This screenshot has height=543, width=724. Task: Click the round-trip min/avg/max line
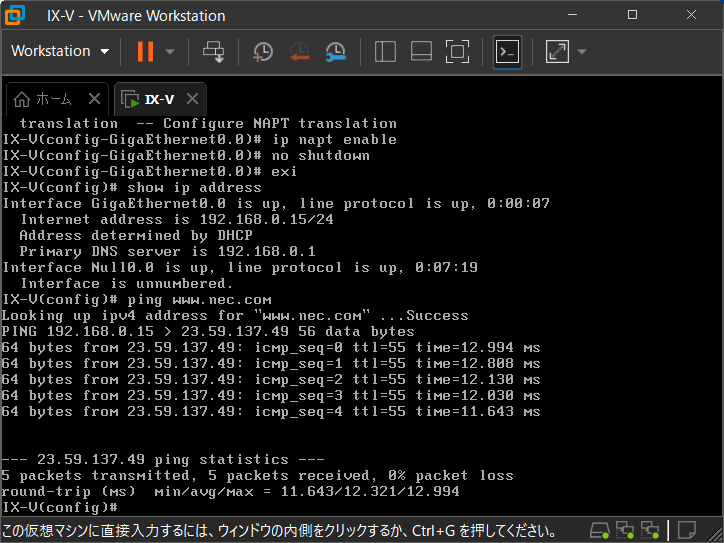coord(230,491)
